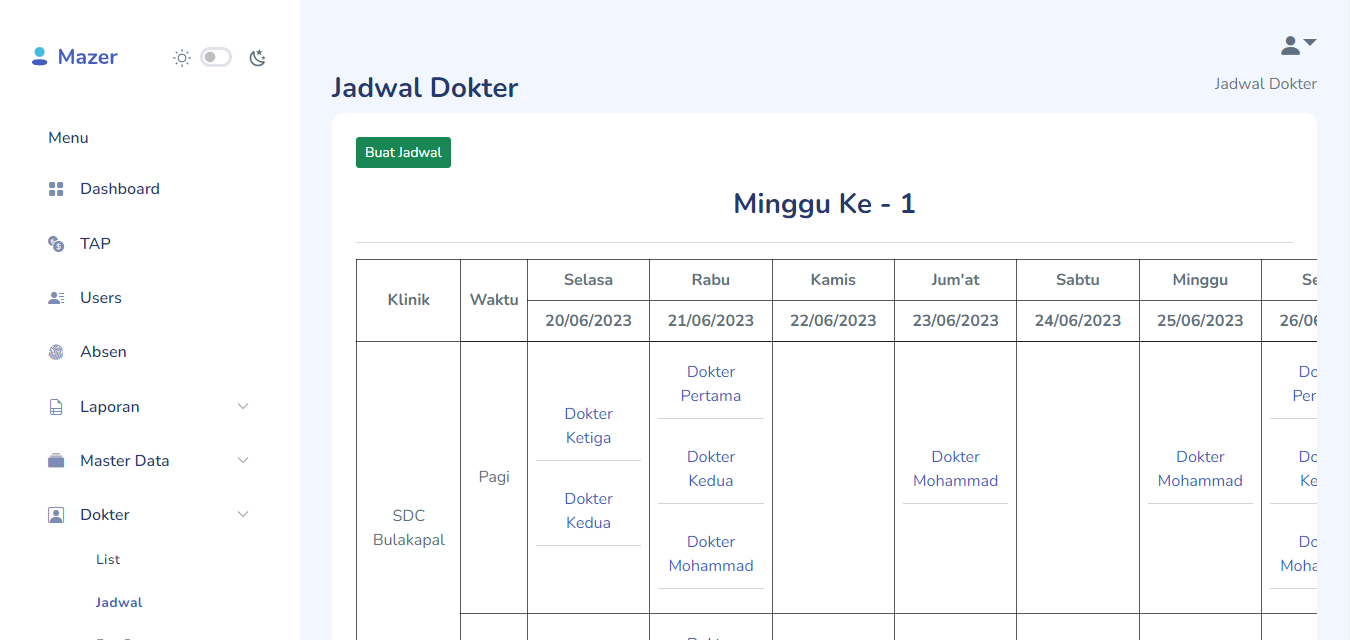The width and height of the screenshot is (1350, 640).
Task: Click the sun light-mode icon
Action: click(182, 58)
